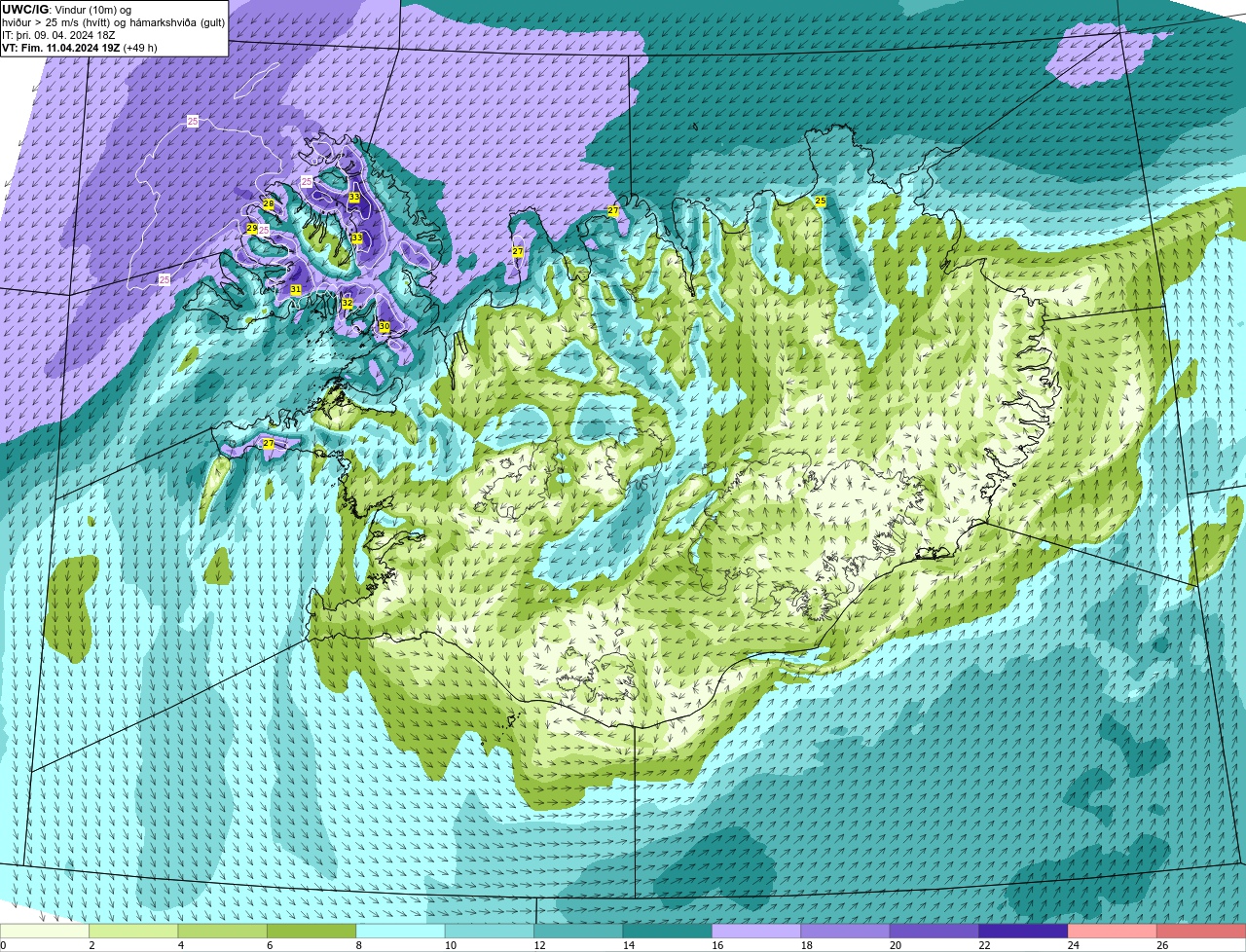Viewport: 1246px width, 952px height.
Task: Click the 20–22 m/s violet legend swatch
Action: tap(935, 931)
